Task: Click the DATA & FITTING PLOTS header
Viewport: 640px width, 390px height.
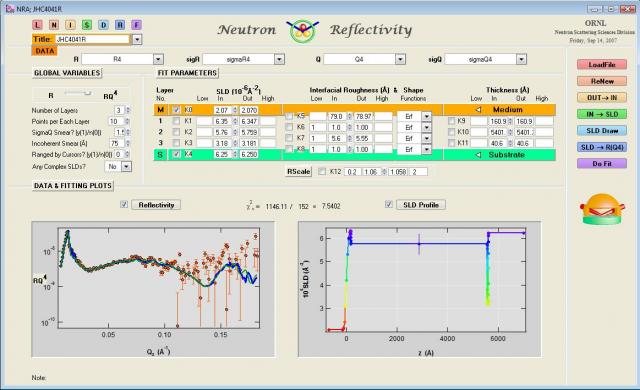Action: pos(73,186)
